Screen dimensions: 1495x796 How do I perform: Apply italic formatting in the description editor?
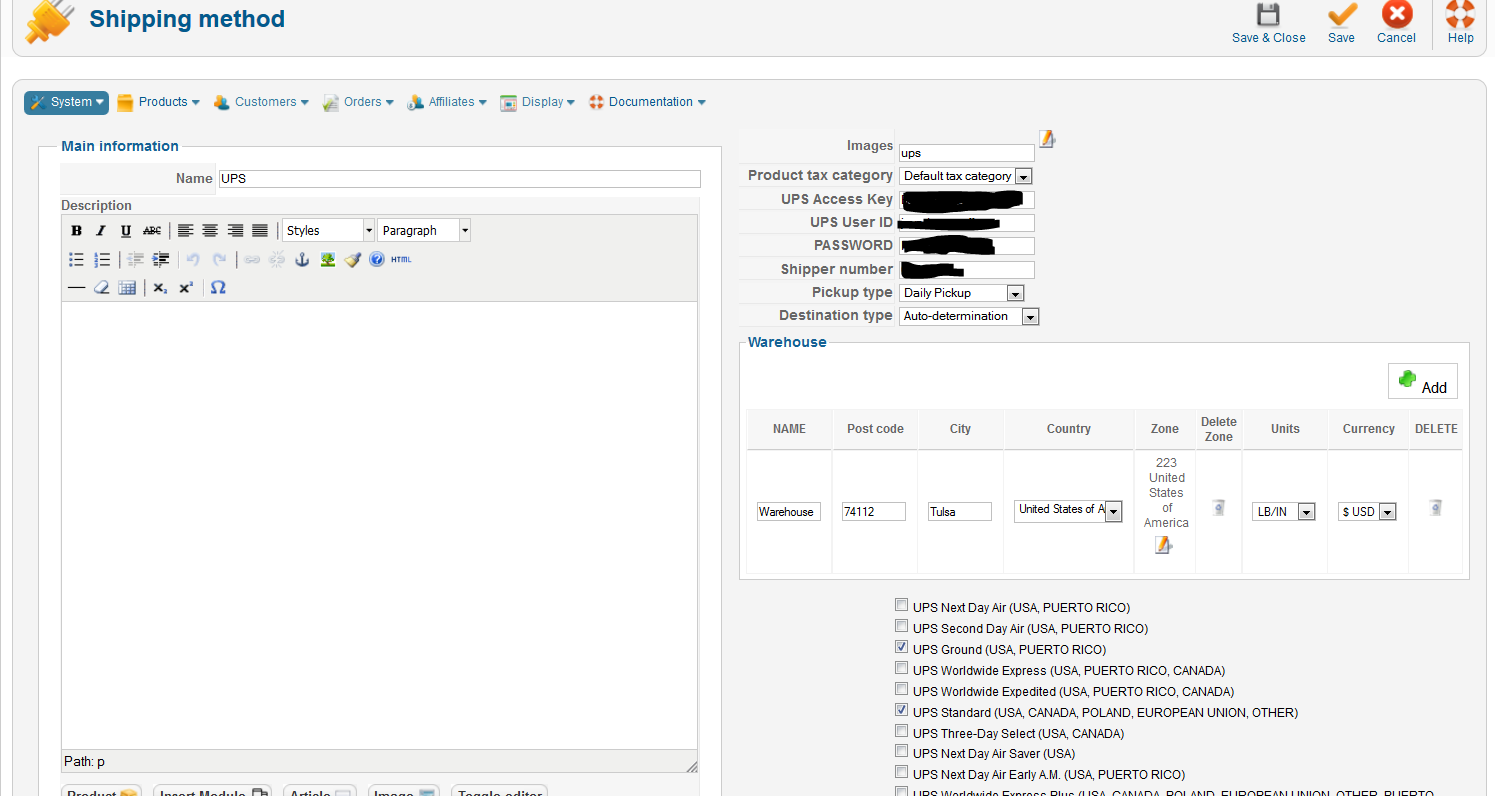click(101, 231)
